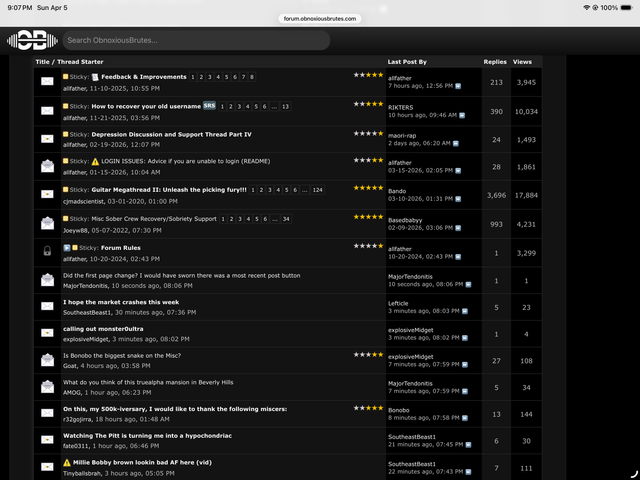Viewport: 640px width, 480px height.
Task: Jump to page 3 of Feedback & Improvements
Action: (210, 77)
